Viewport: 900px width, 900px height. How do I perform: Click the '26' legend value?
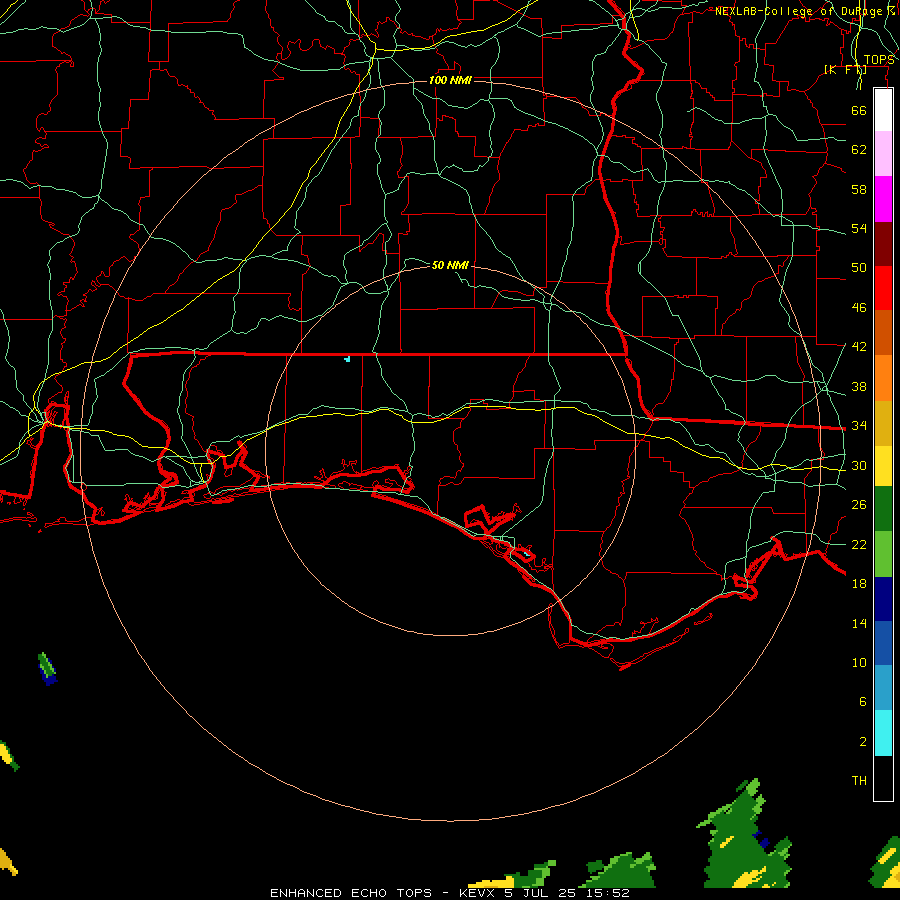pyautogui.click(x=859, y=505)
